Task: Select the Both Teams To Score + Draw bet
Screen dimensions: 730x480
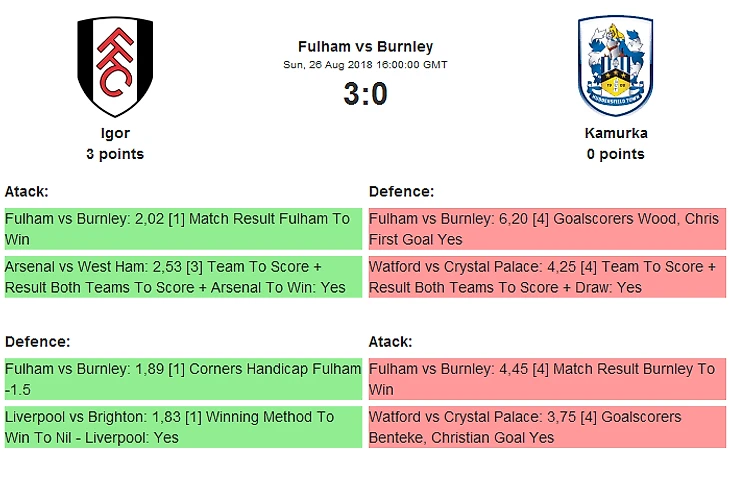Action: tap(546, 277)
